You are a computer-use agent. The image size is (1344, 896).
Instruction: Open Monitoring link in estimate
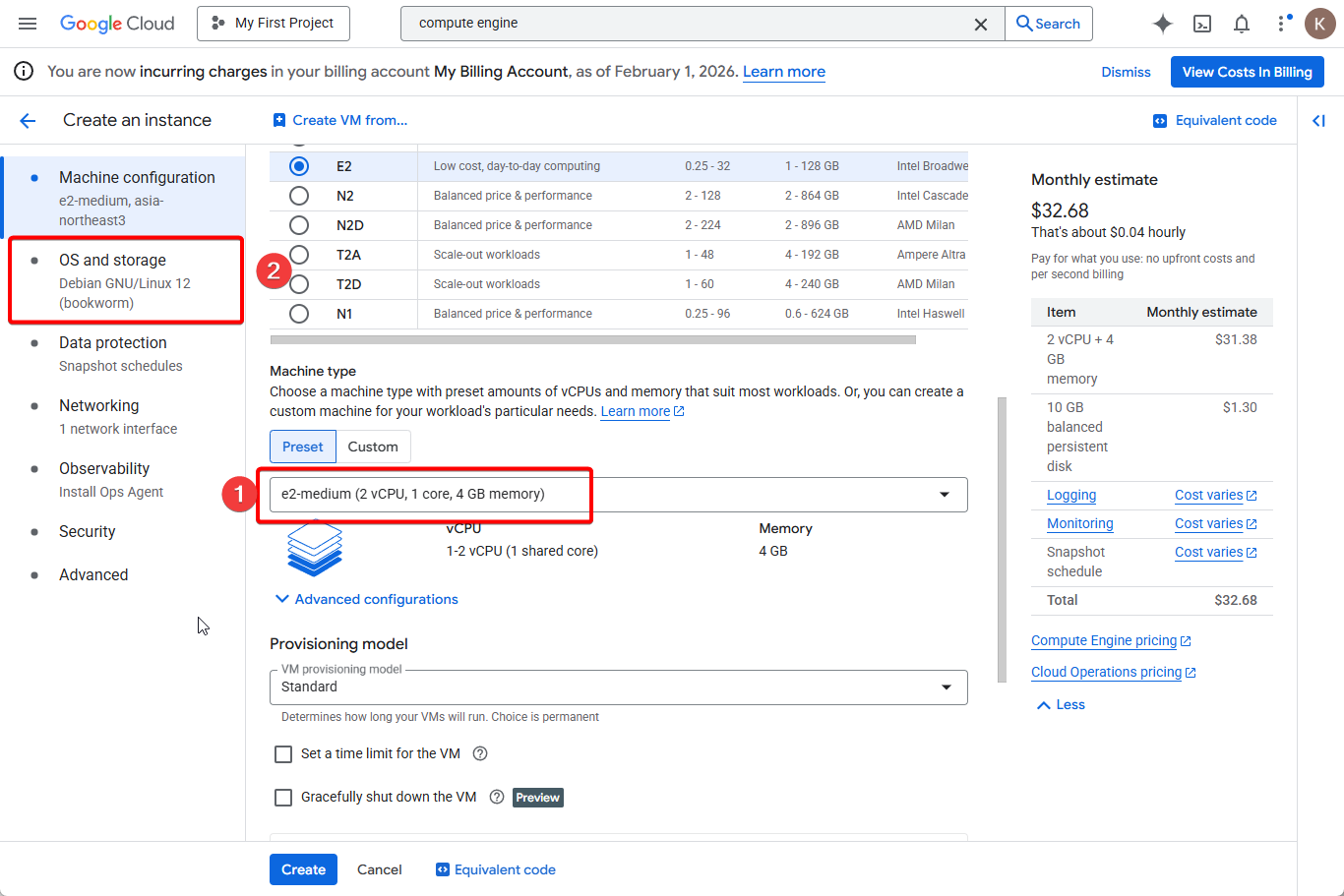1080,524
